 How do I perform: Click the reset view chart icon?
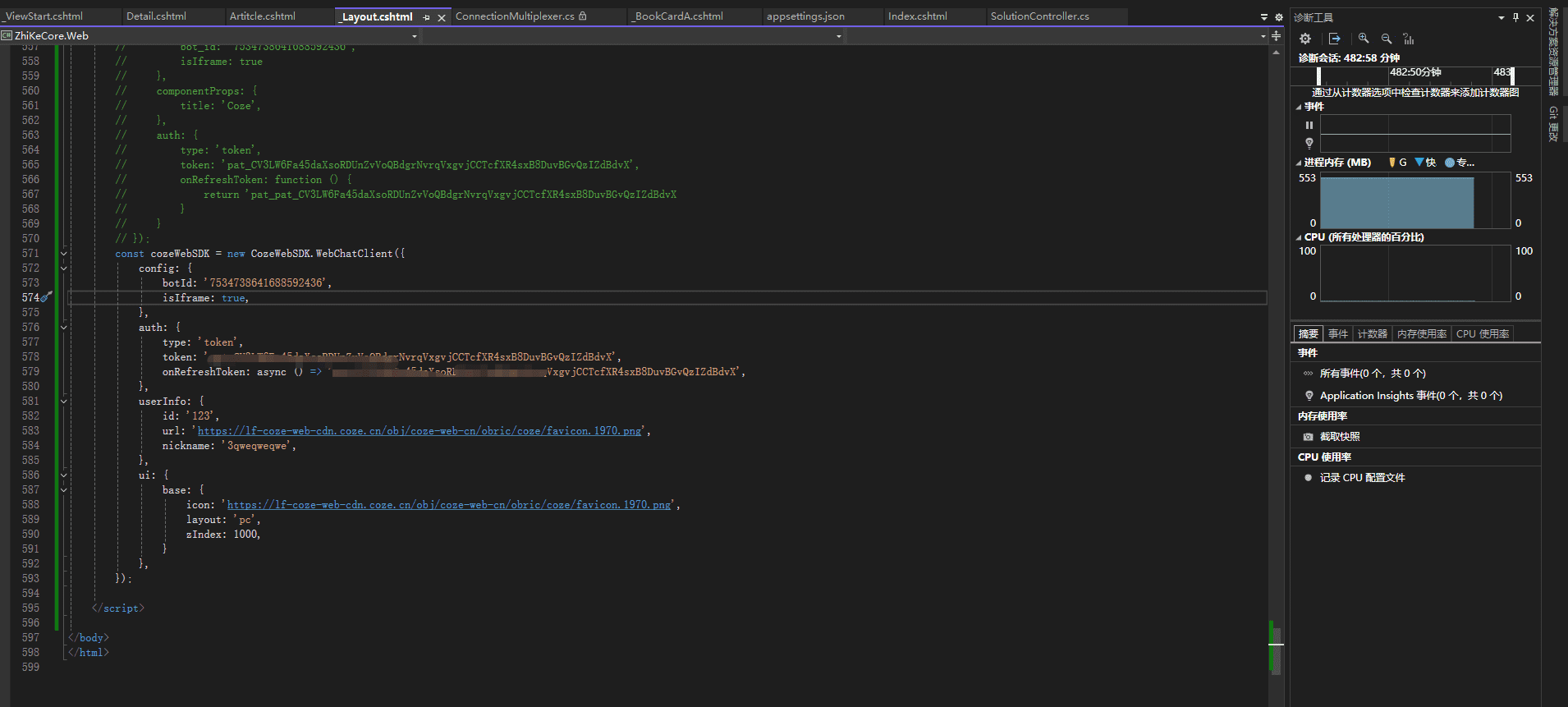1409,39
